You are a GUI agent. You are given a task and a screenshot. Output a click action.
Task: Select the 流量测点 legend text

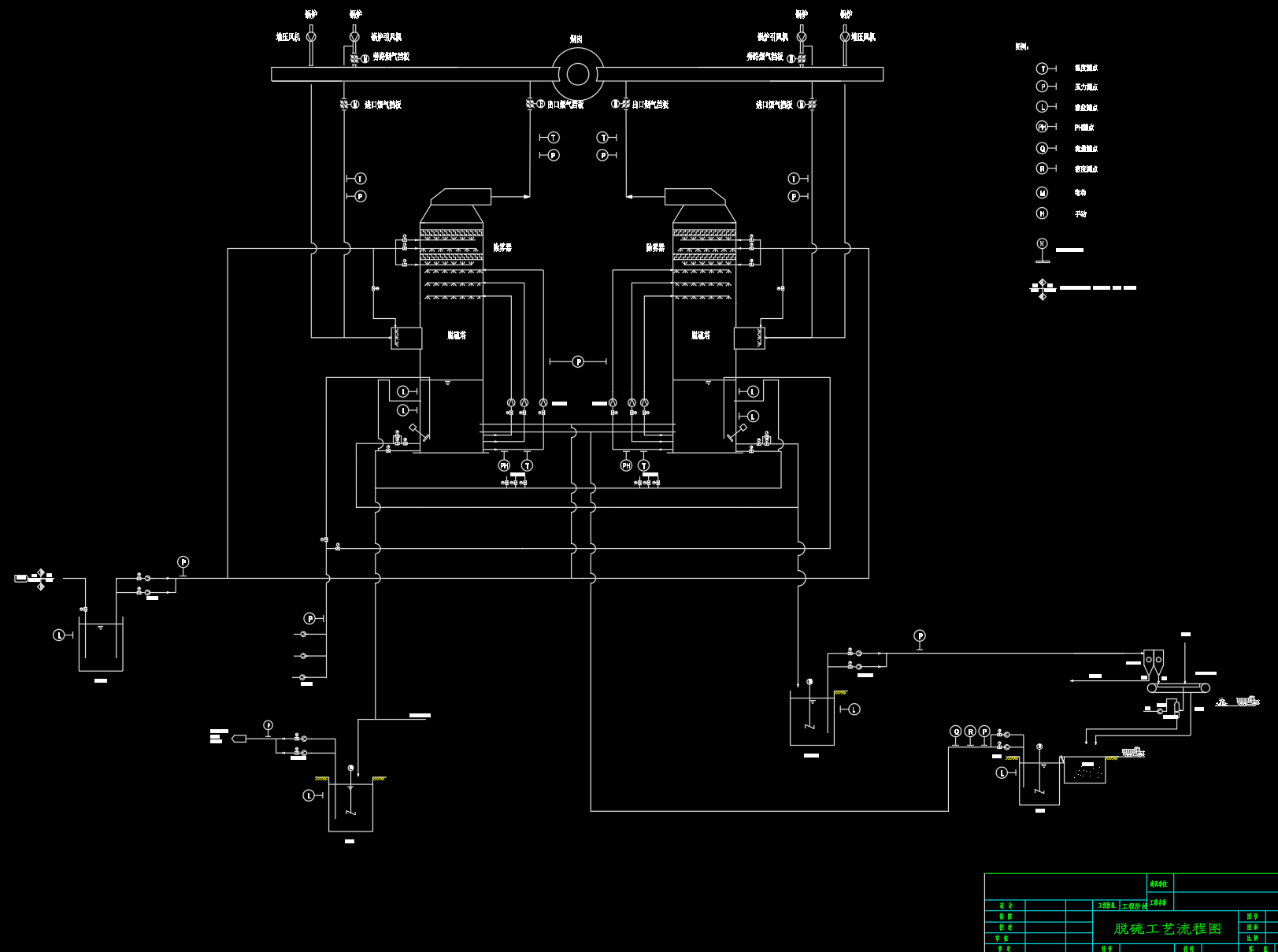[1086, 149]
